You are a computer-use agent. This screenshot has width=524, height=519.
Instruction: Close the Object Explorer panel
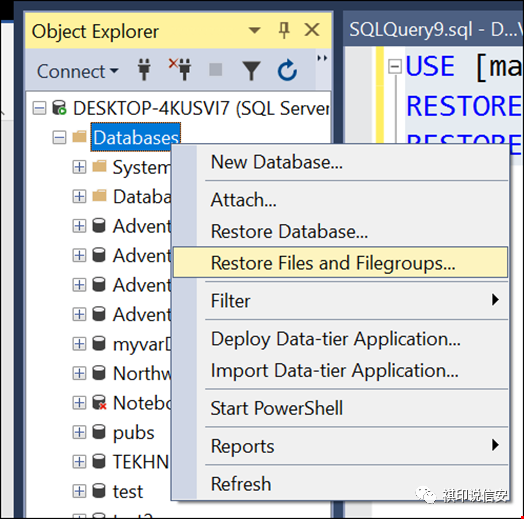tap(312, 30)
